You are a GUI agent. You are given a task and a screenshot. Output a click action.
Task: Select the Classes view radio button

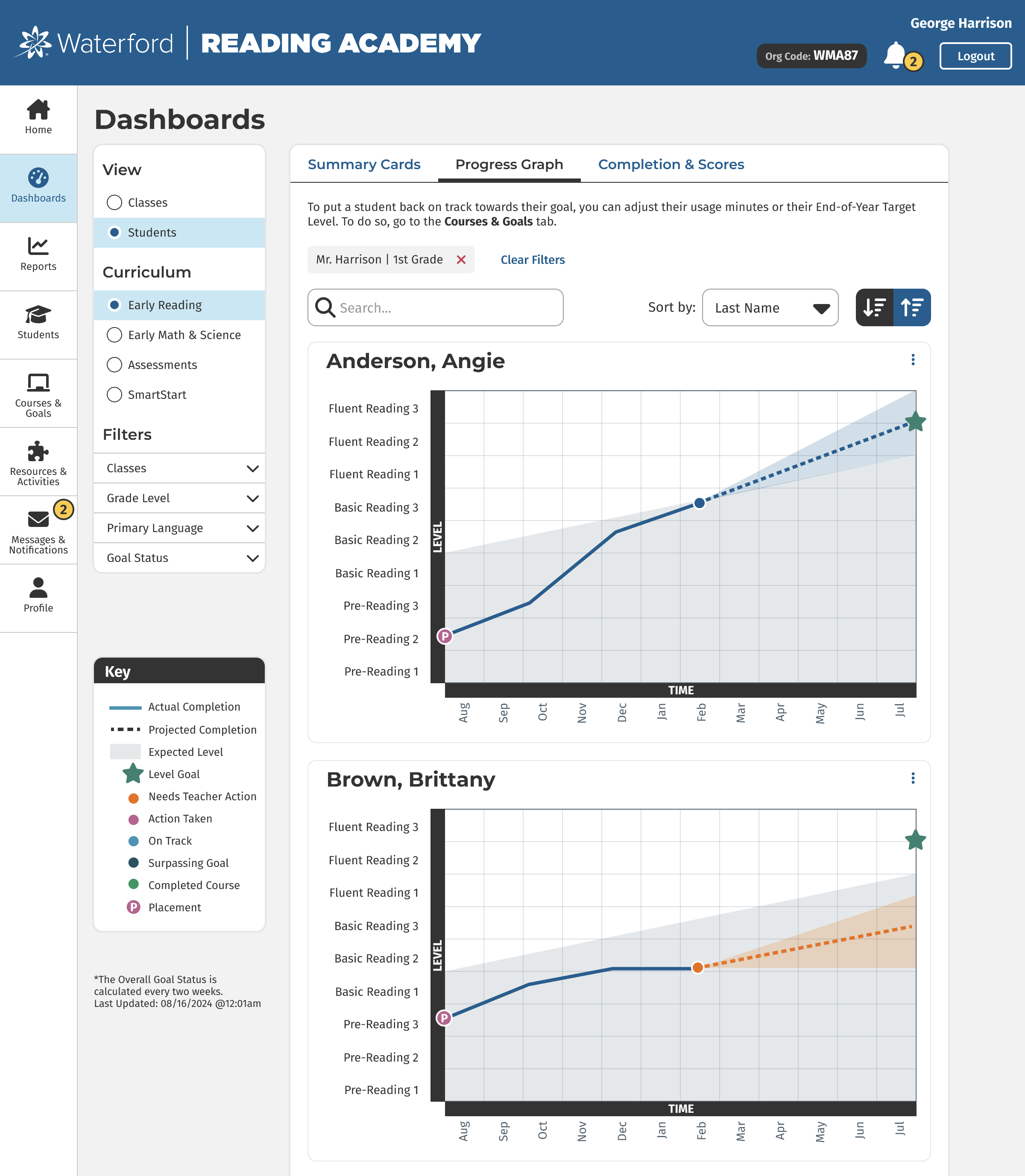coord(114,202)
